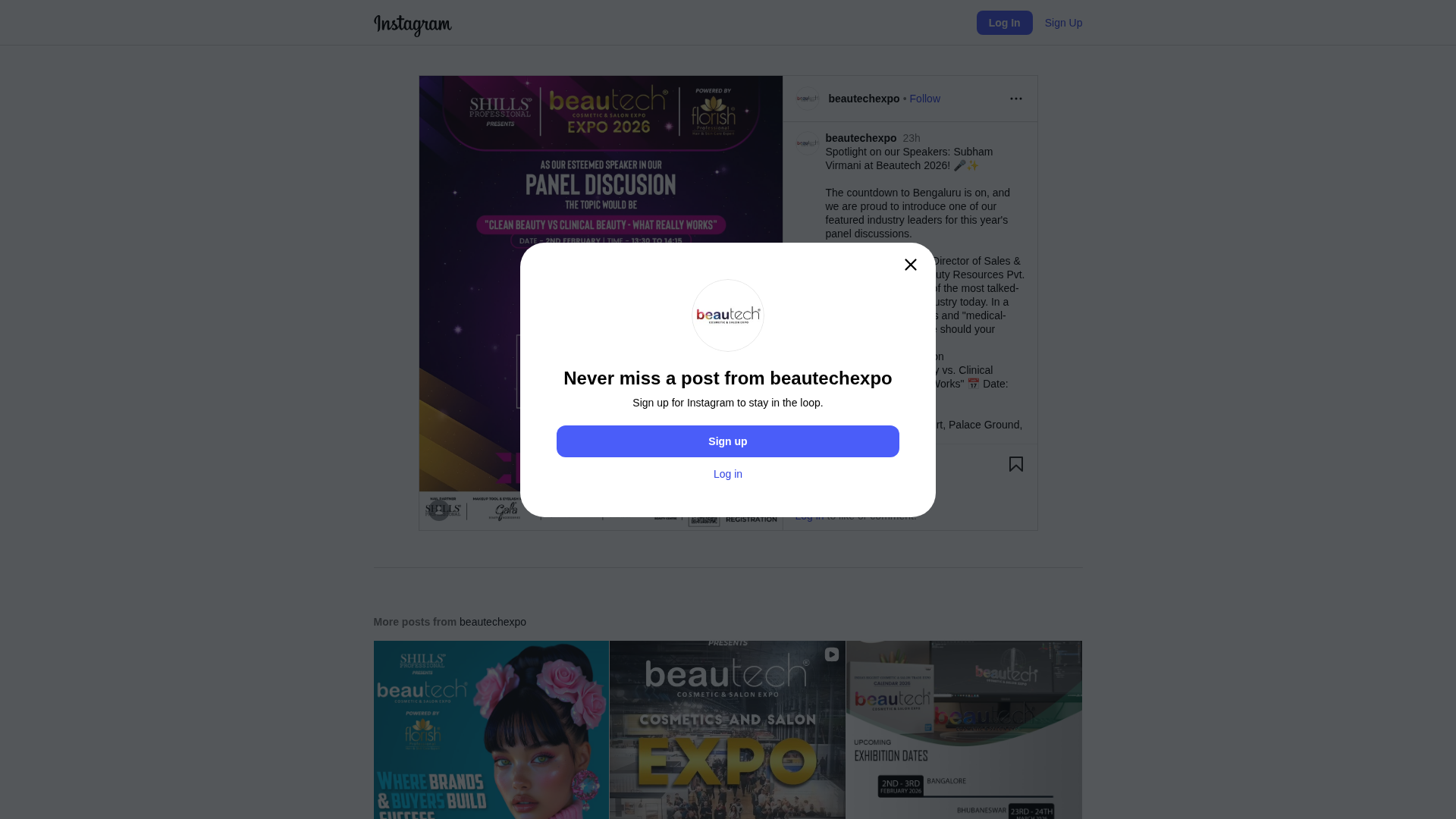Open the beautechexpo username in the post header
The height and width of the screenshot is (819, 1456).
864,99
